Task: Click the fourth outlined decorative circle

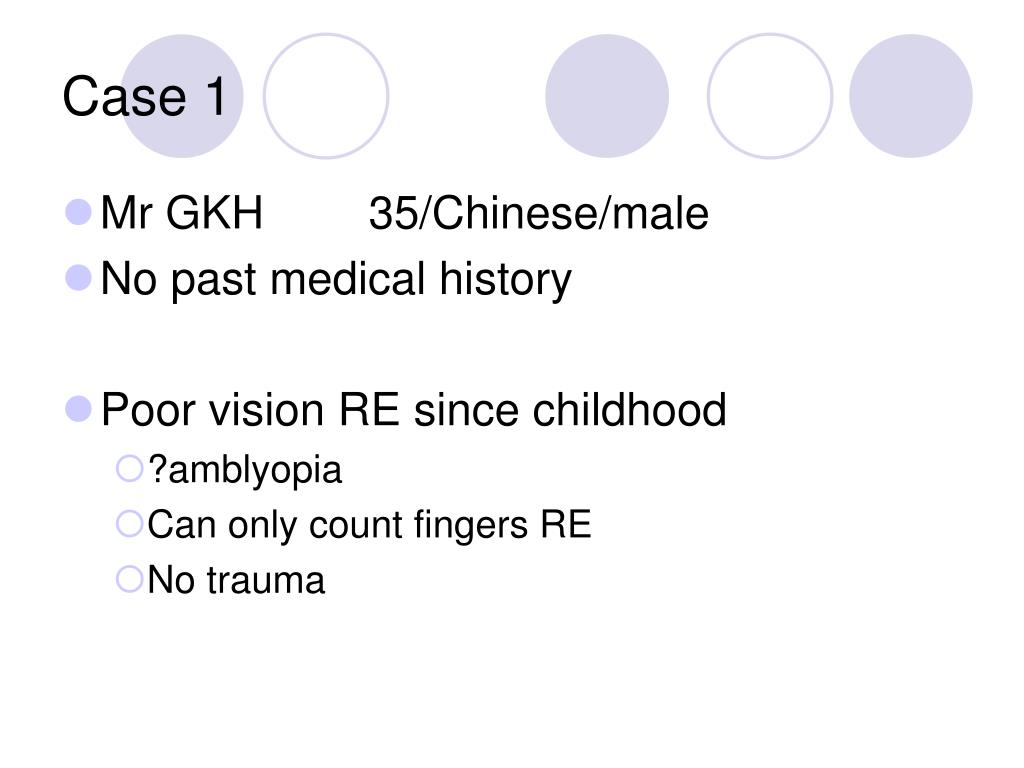Action: tap(770, 96)
